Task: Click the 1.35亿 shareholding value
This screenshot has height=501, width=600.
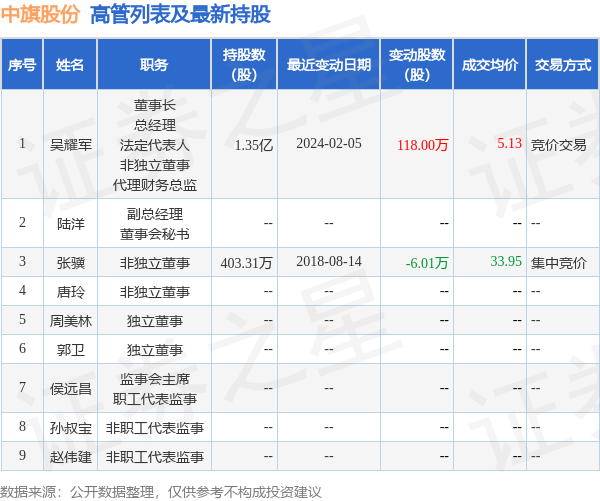Action: pyautogui.click(x=254, y=145)
